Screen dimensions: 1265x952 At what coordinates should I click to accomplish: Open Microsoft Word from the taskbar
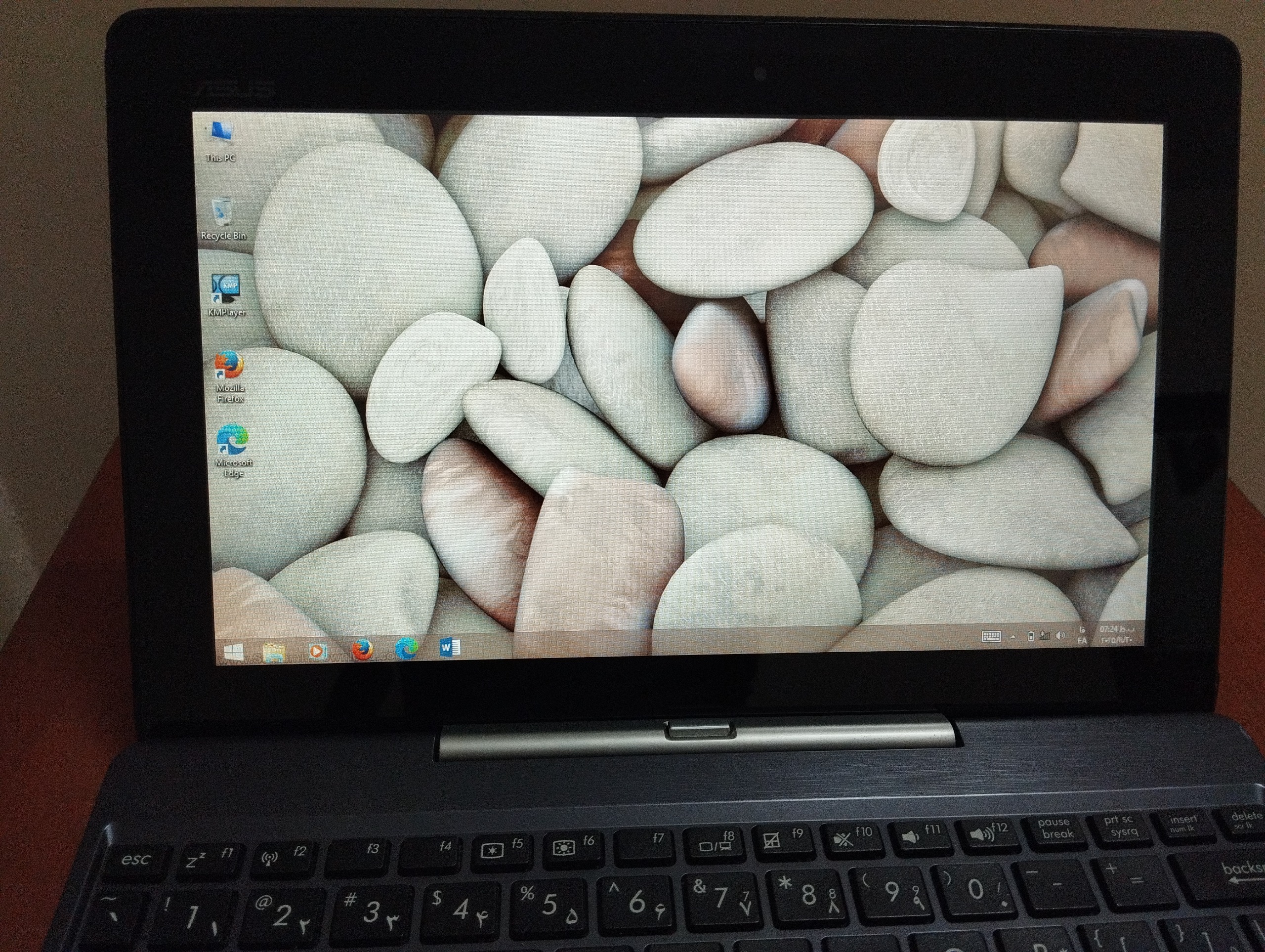point(450,647)
